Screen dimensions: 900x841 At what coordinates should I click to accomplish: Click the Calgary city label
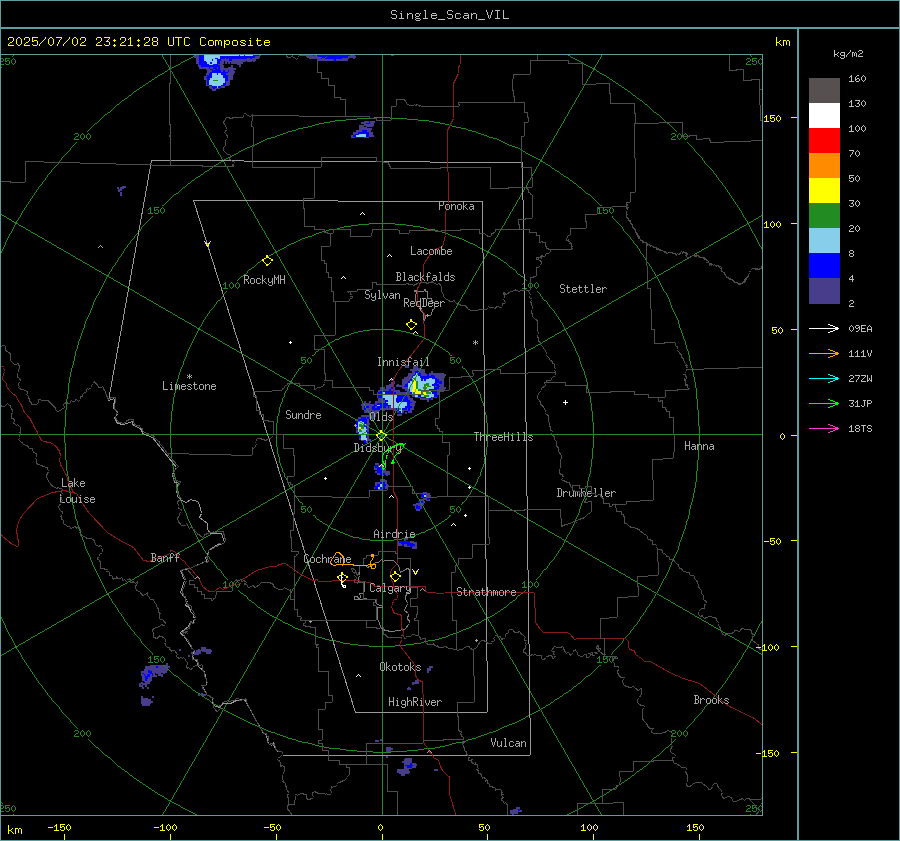pos(390,588)
